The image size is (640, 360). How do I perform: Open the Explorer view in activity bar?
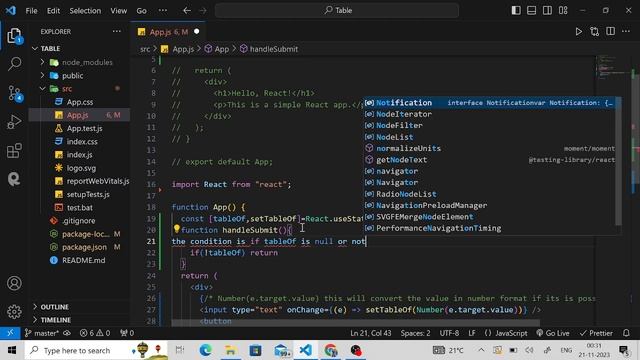pyautogui.click(x=14, y=36)
